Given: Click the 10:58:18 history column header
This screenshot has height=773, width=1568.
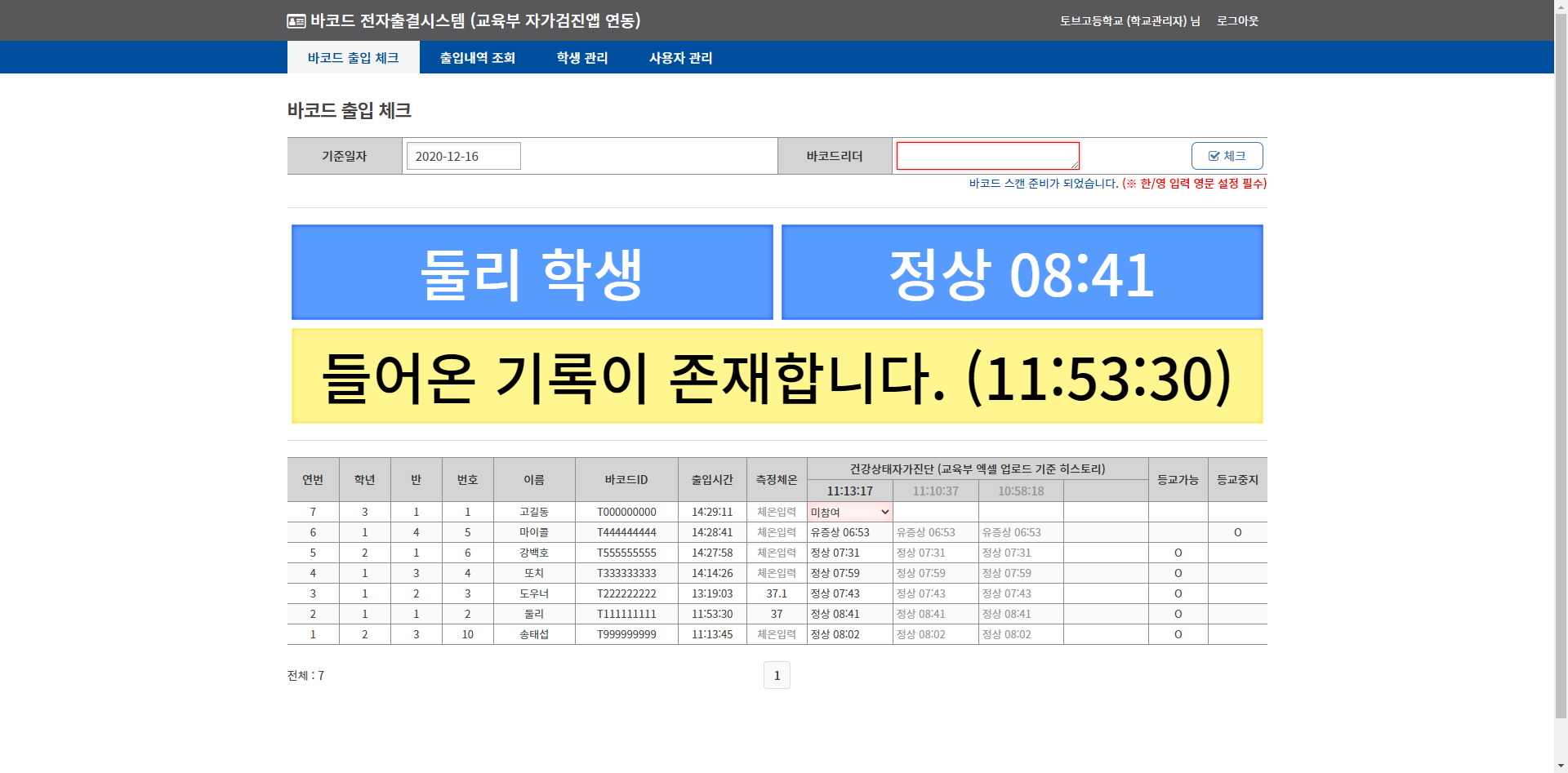Looking at the screenshot, I should click(x=1021, y=491).
